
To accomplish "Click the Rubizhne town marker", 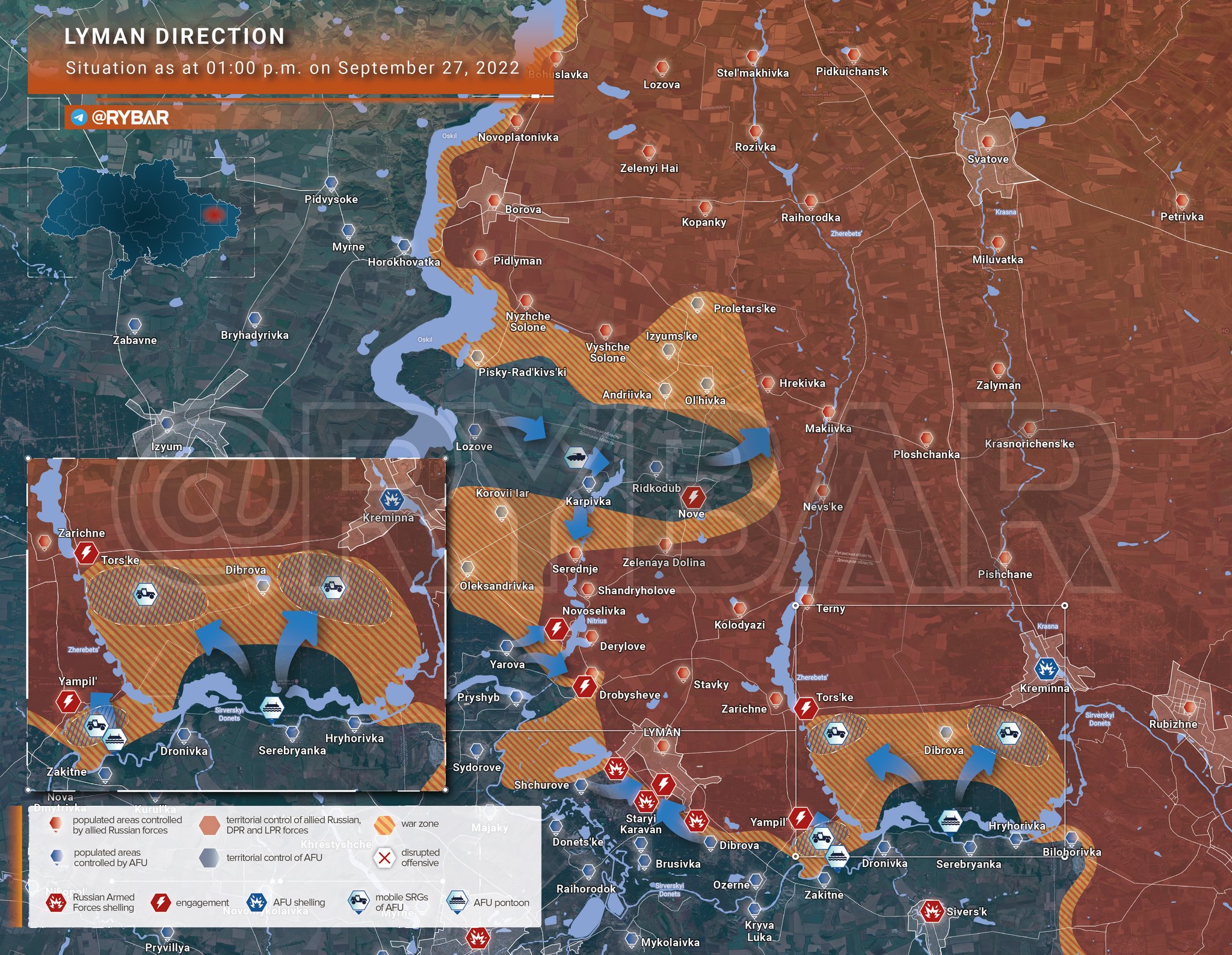I will pos(1189,708).
